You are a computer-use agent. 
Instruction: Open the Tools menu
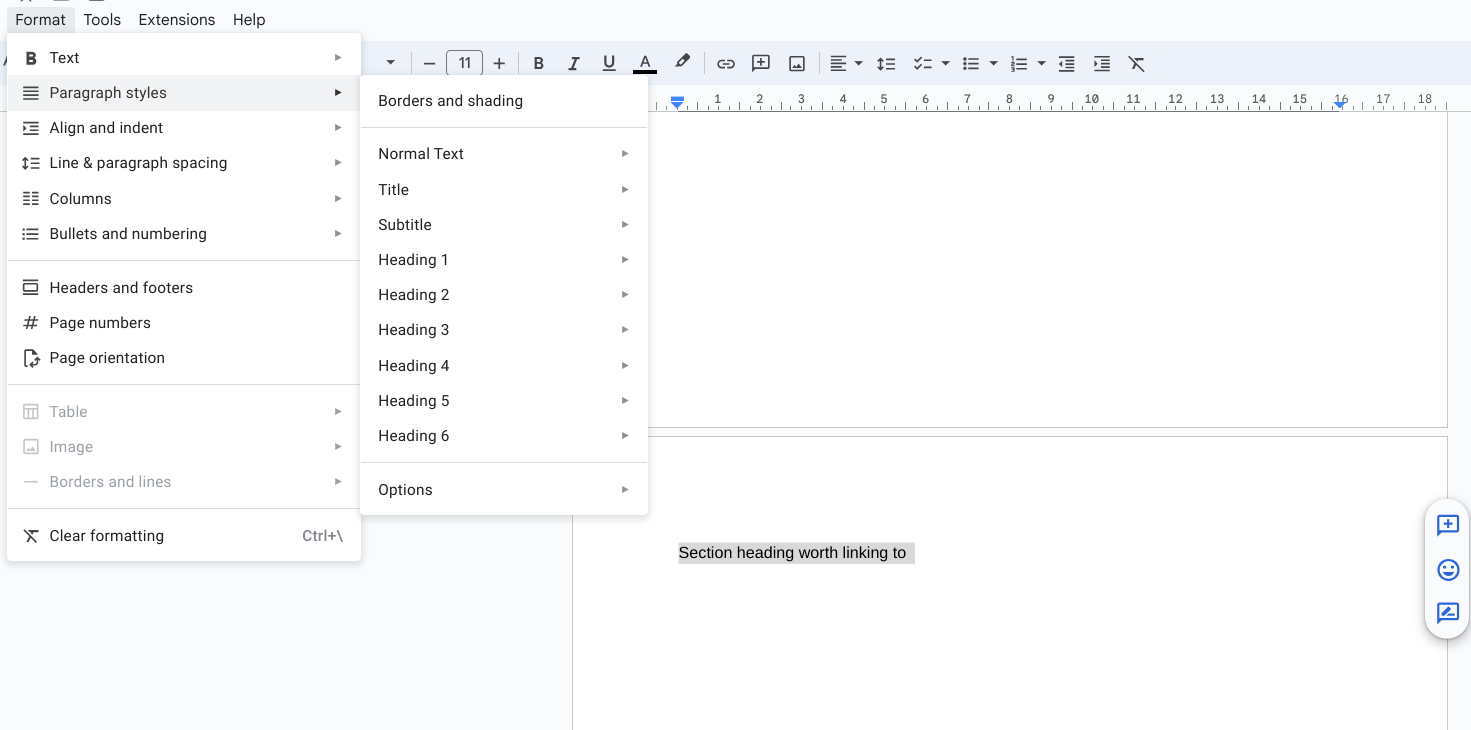[x=102, y=19]
